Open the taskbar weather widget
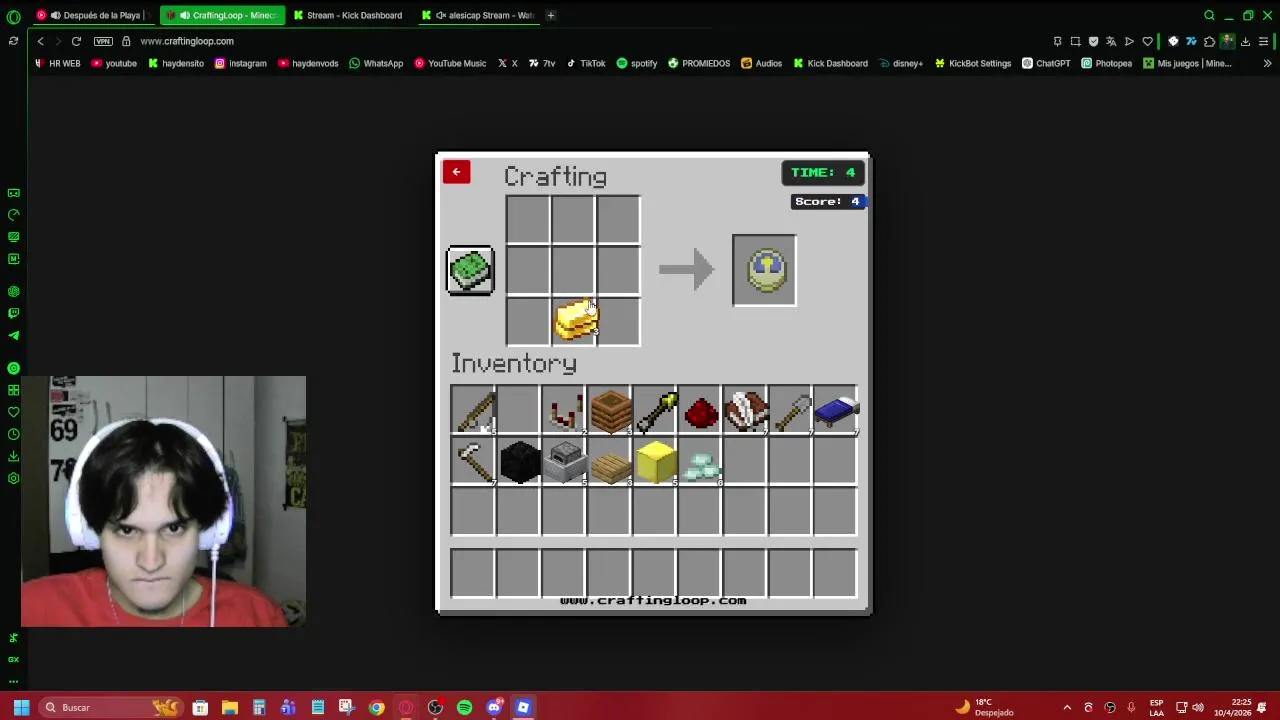The width and height of the screenshot is (1280, 720). 984,707
